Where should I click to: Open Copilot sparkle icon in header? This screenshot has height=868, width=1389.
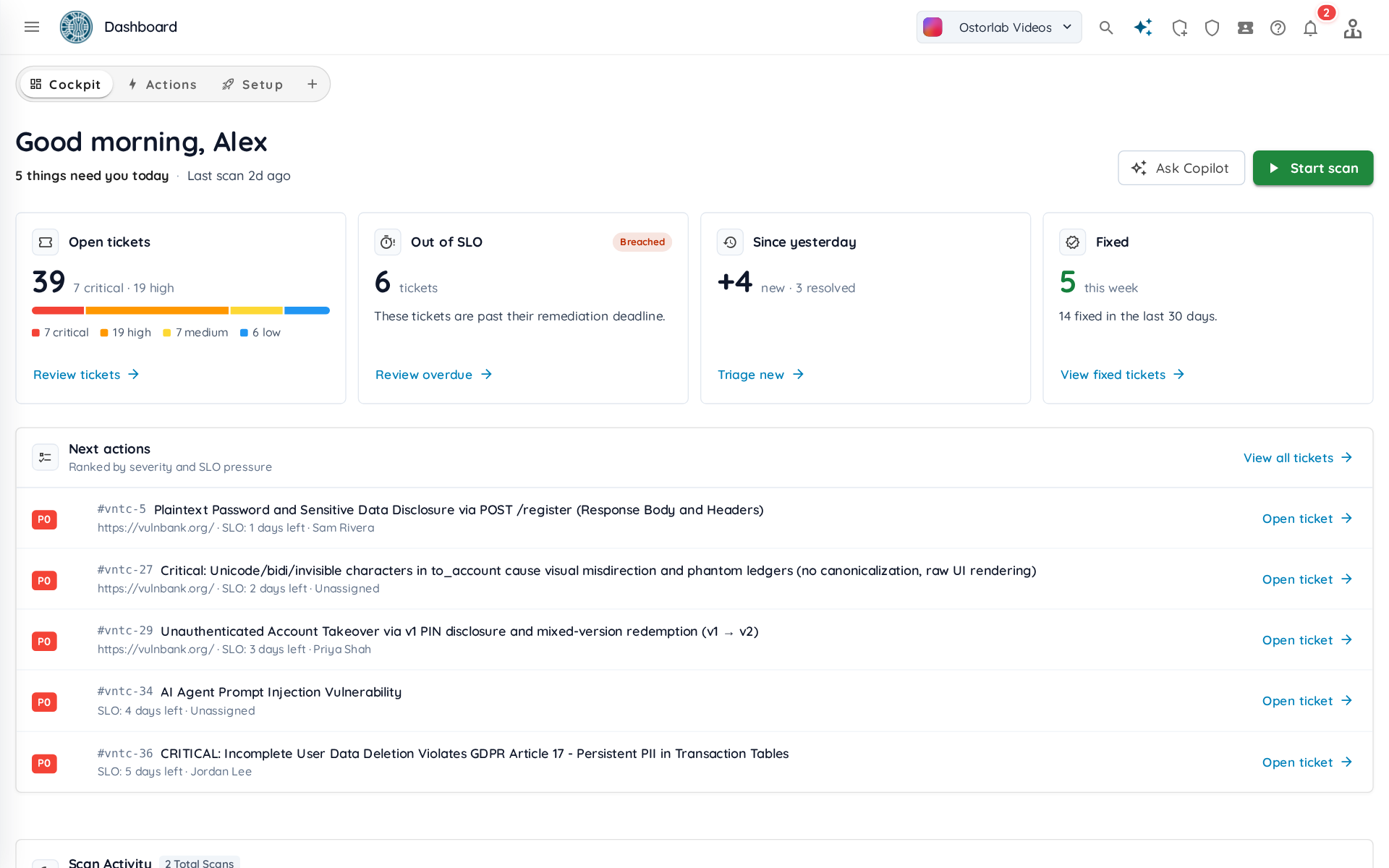[x=1143, y=27]
